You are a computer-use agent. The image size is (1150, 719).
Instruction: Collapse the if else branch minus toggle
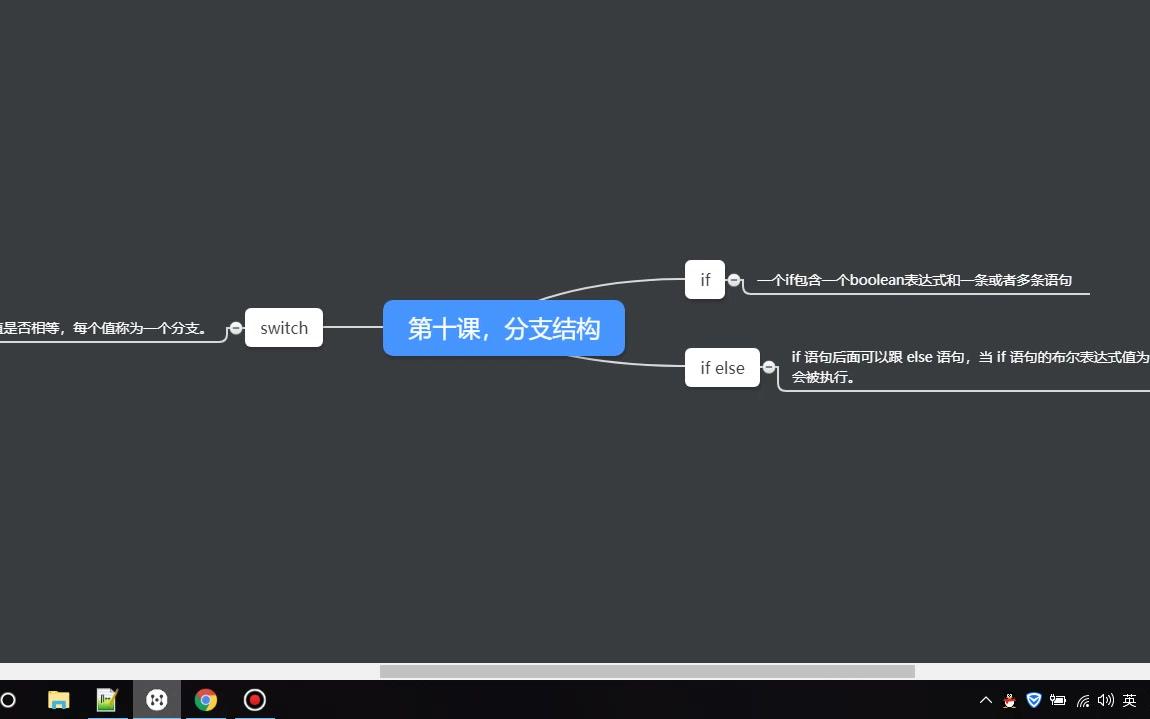[770, 368]
